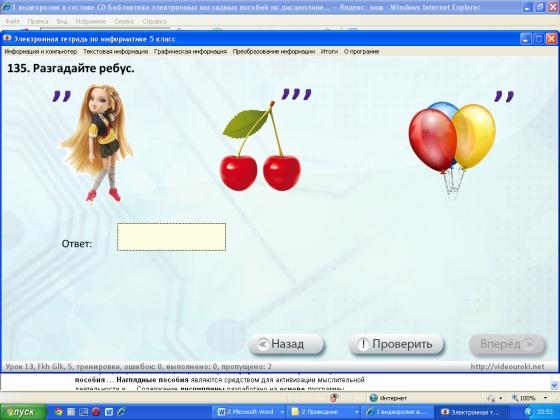The width and height of the screenshot is (560, 420).
Task: Open the Справка menu in Internet Explorer
Action: tap(154, 21)
